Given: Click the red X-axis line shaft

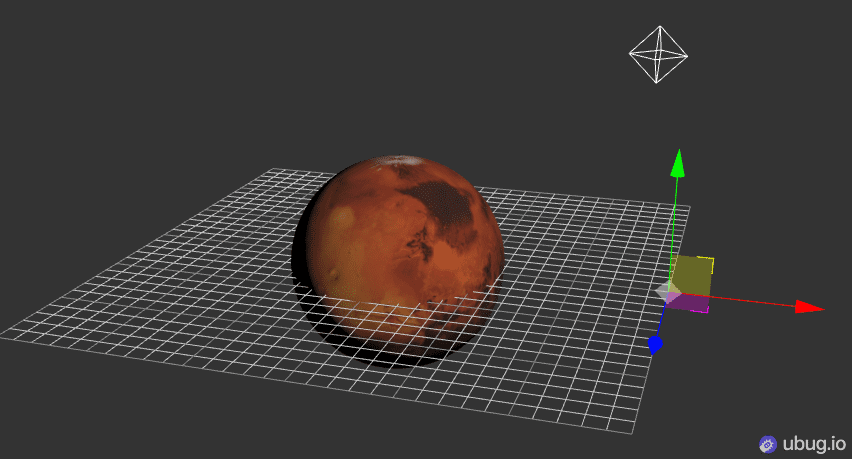Looking at the screenshot, I should 750,302.
